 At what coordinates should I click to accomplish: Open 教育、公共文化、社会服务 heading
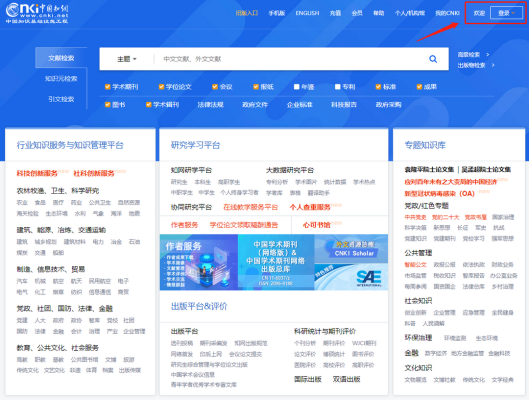(58, 348)
